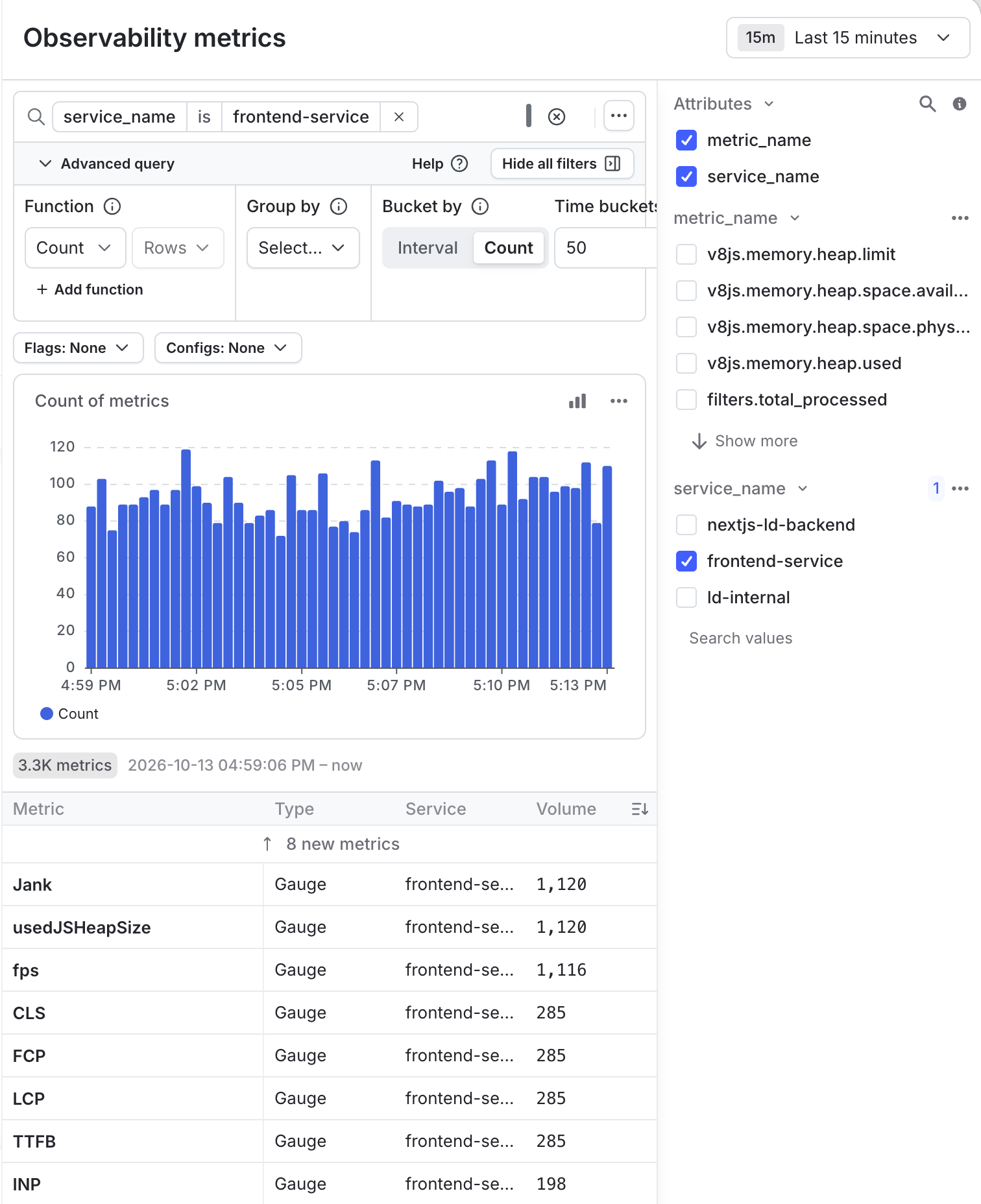Screen dimensions: 981x1204
Task: Check v8js.memory.heap.used checkbox
Action: (x=686, y=363)
